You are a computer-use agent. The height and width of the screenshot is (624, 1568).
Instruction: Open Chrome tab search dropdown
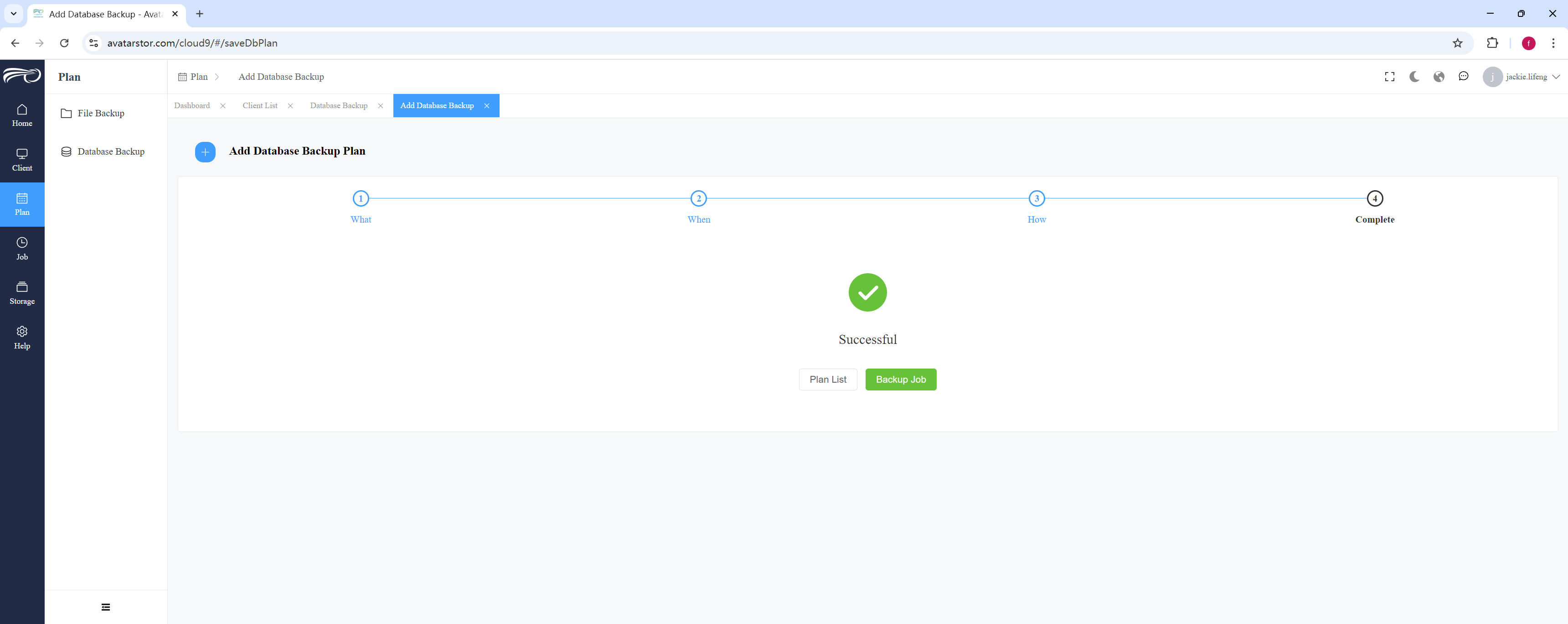click(x=13, y=13)
